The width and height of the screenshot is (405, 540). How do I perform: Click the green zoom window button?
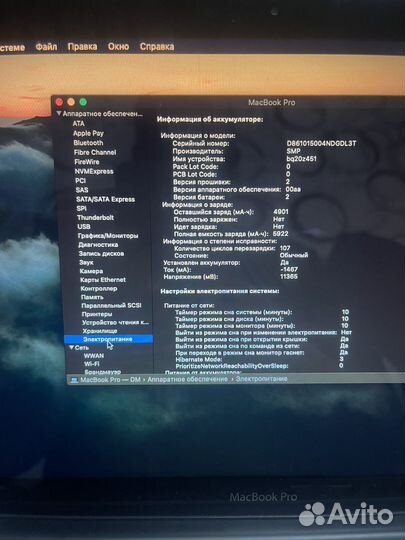(x=83, y=102)
